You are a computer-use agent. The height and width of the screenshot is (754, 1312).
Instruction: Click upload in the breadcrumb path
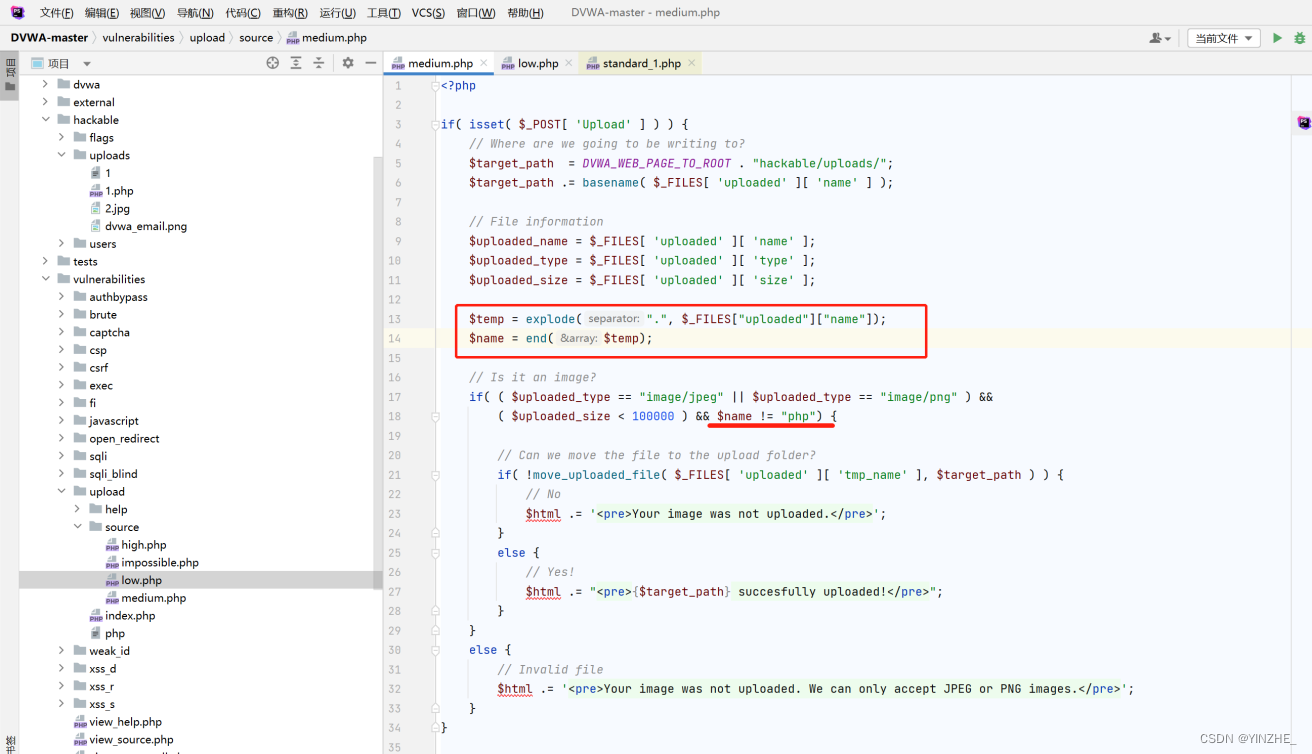tap(207, 38)
